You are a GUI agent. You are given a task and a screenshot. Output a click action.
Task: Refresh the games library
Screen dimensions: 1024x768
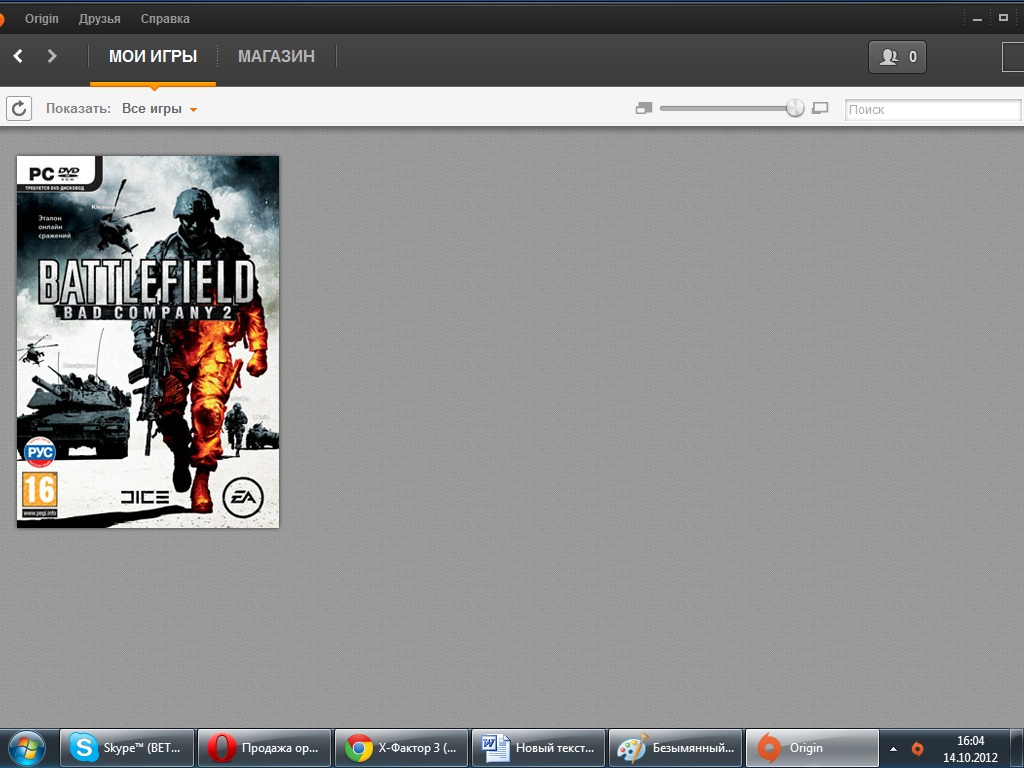click(x=19, y=108)
